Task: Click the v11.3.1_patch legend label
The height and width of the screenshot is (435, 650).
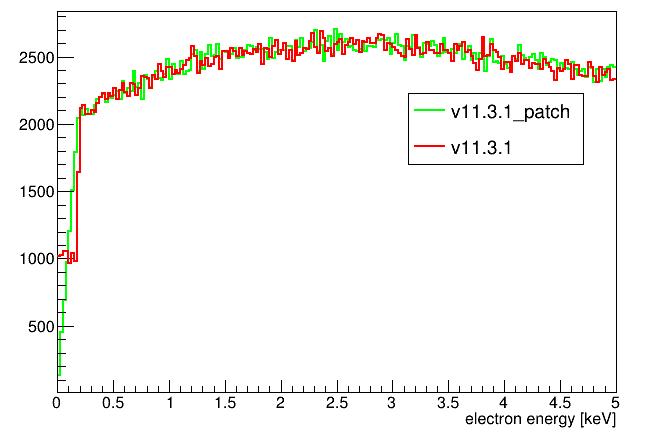Action: click(510, 112)
